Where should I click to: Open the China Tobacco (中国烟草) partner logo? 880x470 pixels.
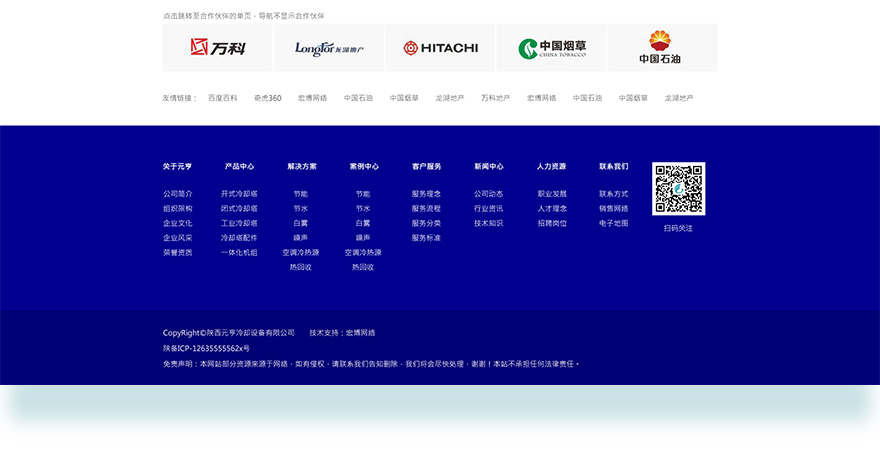click(x=551, y=47)
